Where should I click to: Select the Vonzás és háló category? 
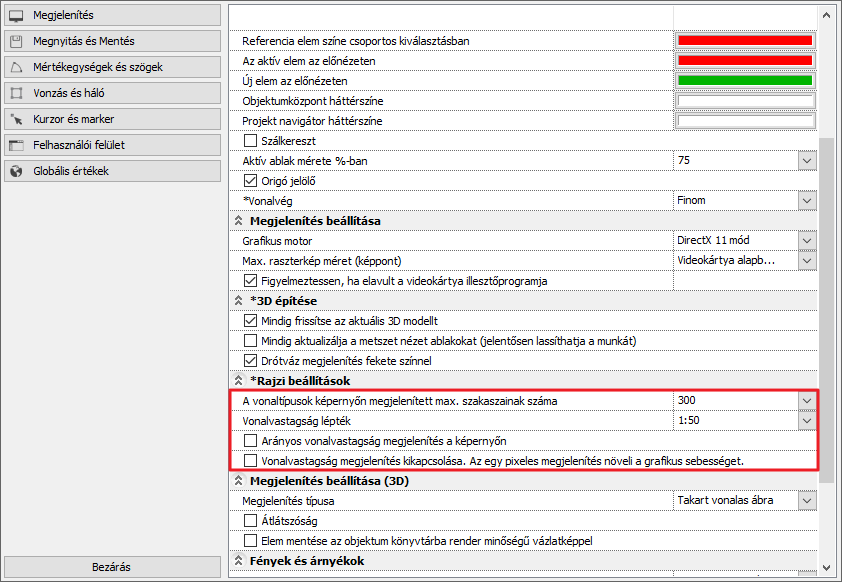[113, 93]
